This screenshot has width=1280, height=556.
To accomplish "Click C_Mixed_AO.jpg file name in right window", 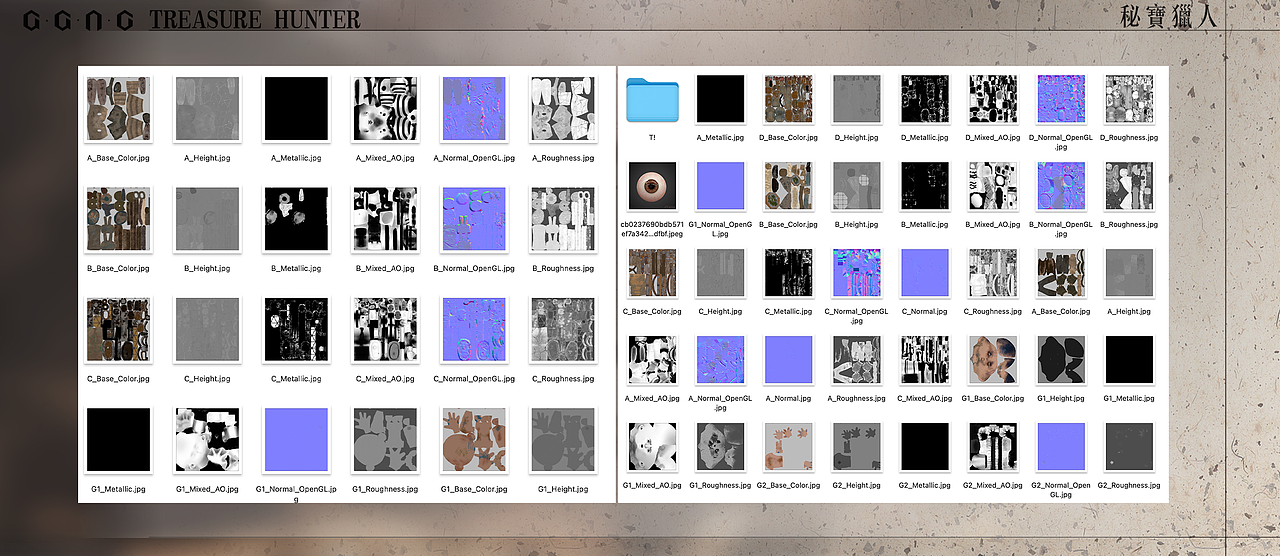I will pyautogui.click(x=924, y=398).
